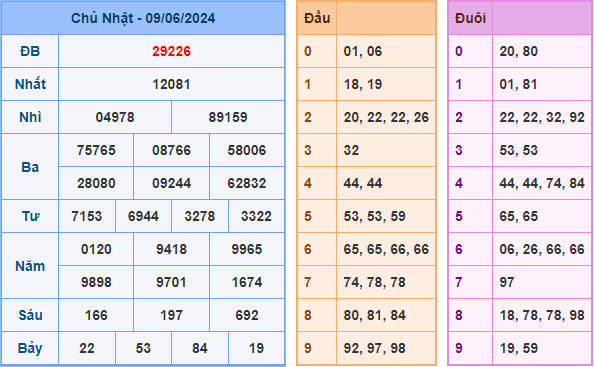Click the Đuôi cell "18, 78, 78, 98"

click(542, 315)
